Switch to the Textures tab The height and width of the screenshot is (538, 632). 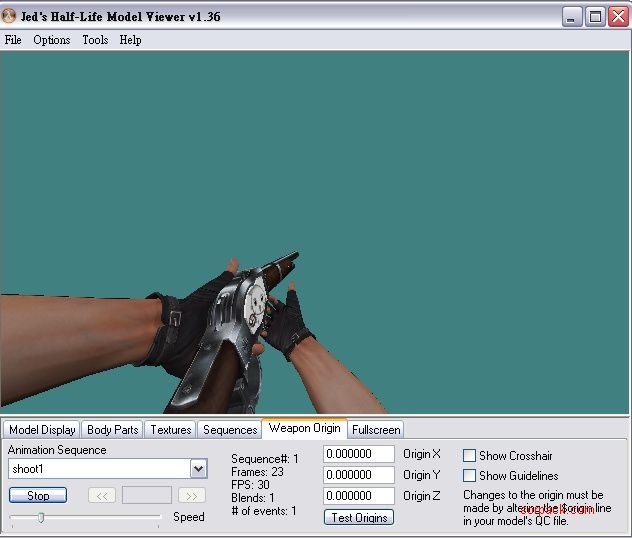coord(171,430)
